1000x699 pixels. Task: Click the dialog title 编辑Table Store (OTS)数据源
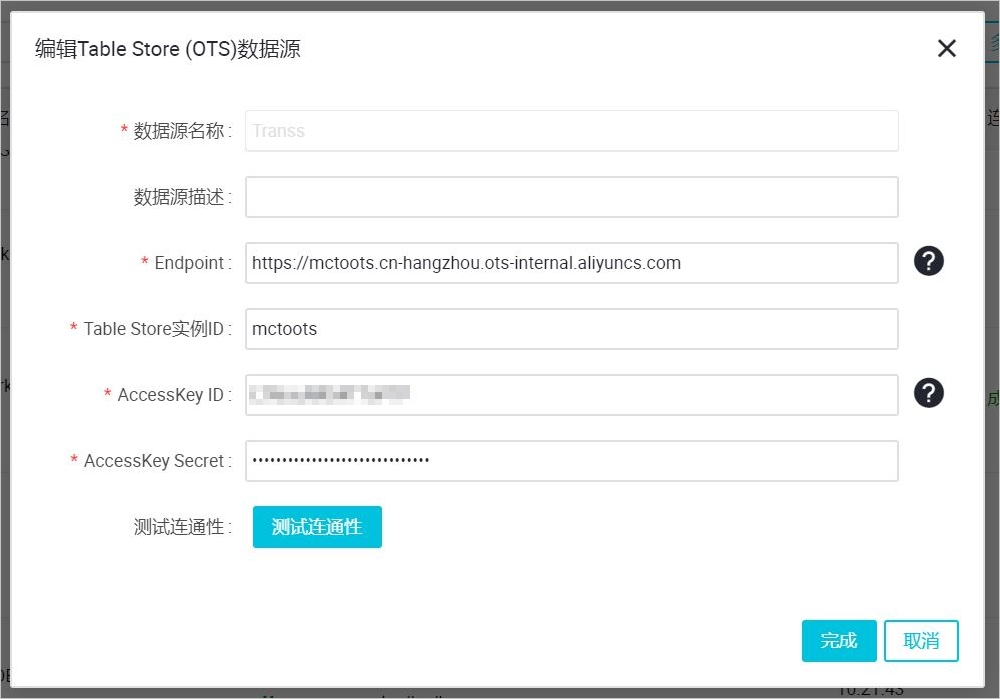pos(168,49)
